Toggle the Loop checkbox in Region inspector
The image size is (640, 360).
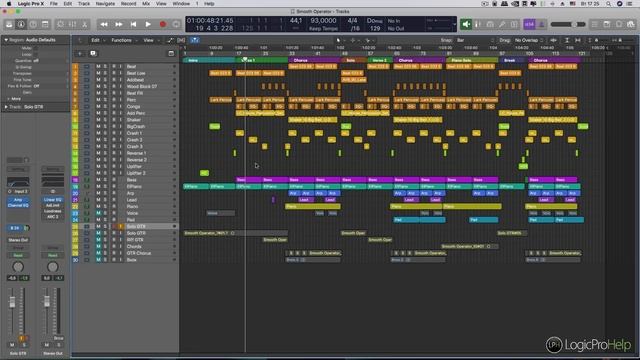(36, 54)
